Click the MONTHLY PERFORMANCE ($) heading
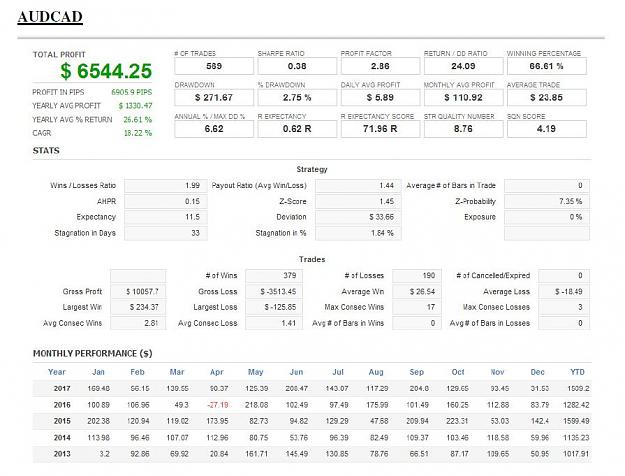 pyautogui.click(x=92, y=354)
